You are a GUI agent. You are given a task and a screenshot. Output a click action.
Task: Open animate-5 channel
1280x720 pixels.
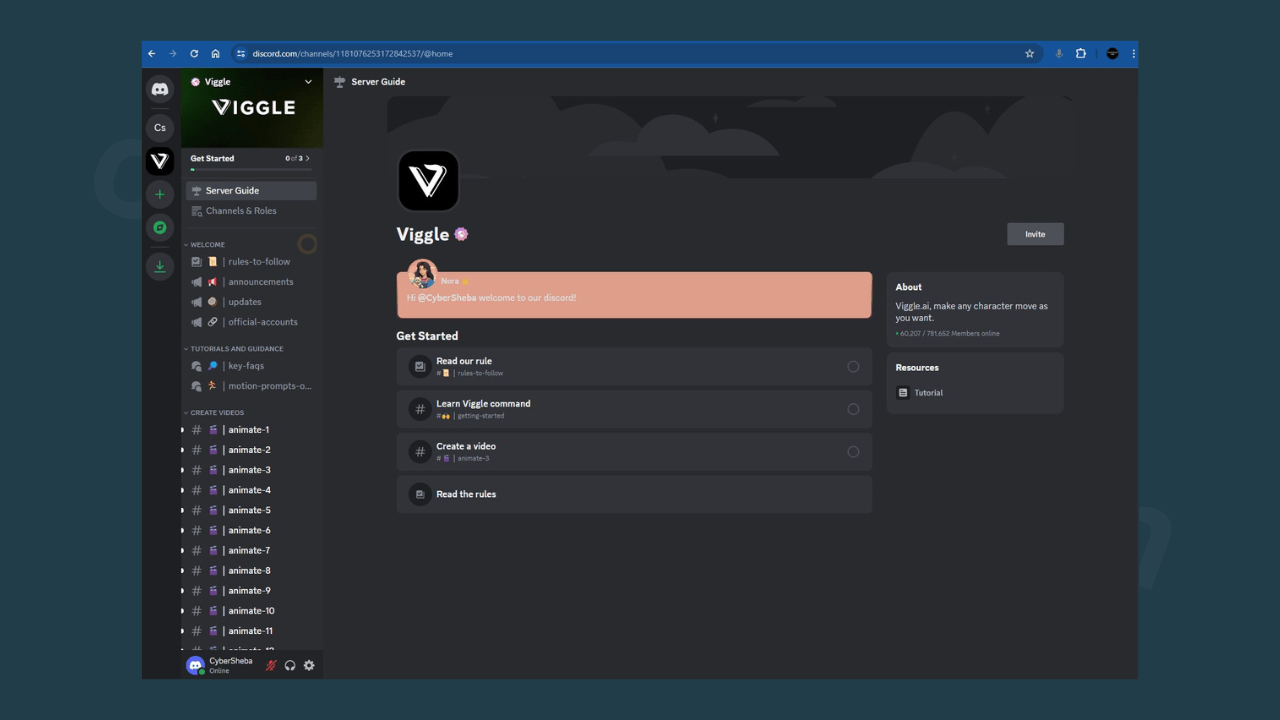tap(251, 510)
